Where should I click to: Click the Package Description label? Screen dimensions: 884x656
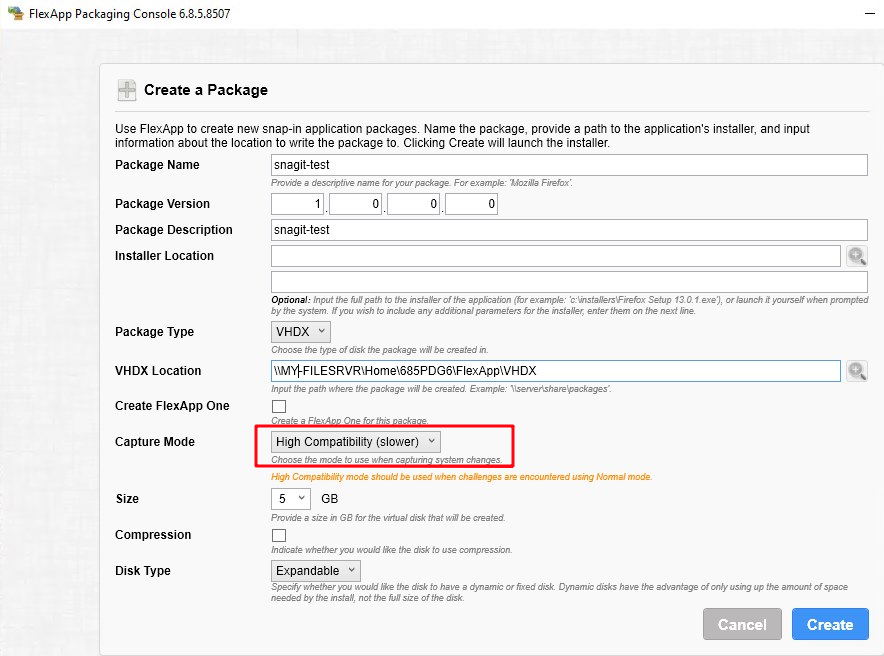pyautogui.click(x=174, y=230)
